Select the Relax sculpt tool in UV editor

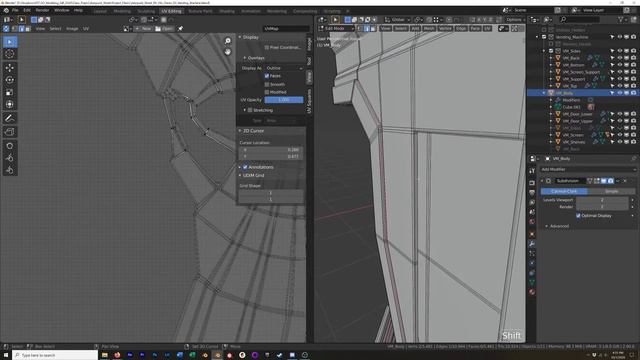(x=10, y=158)
